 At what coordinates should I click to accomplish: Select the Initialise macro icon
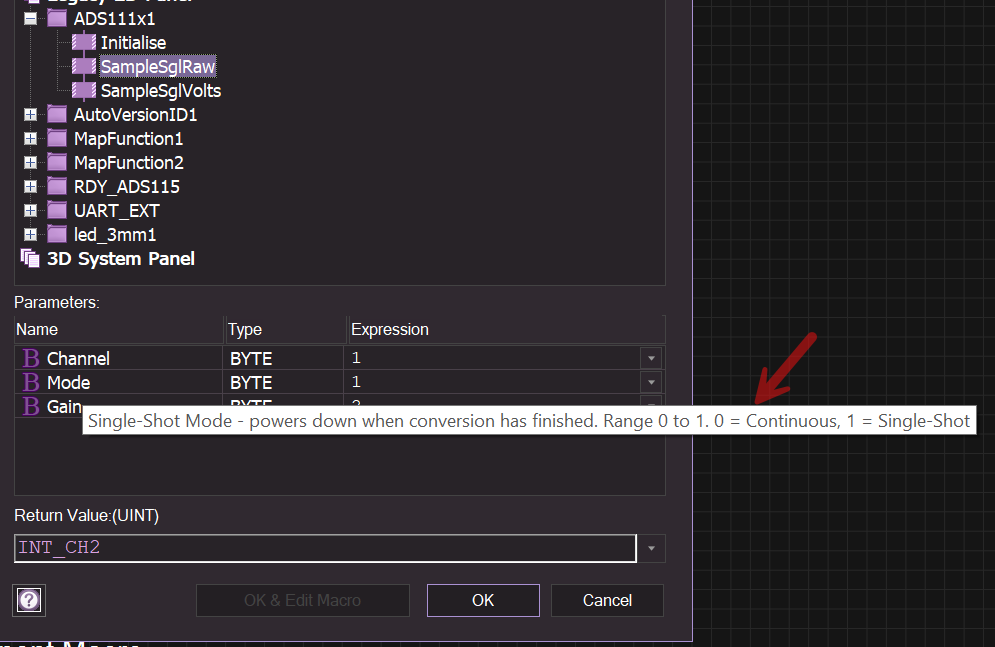tap(84, 43)
